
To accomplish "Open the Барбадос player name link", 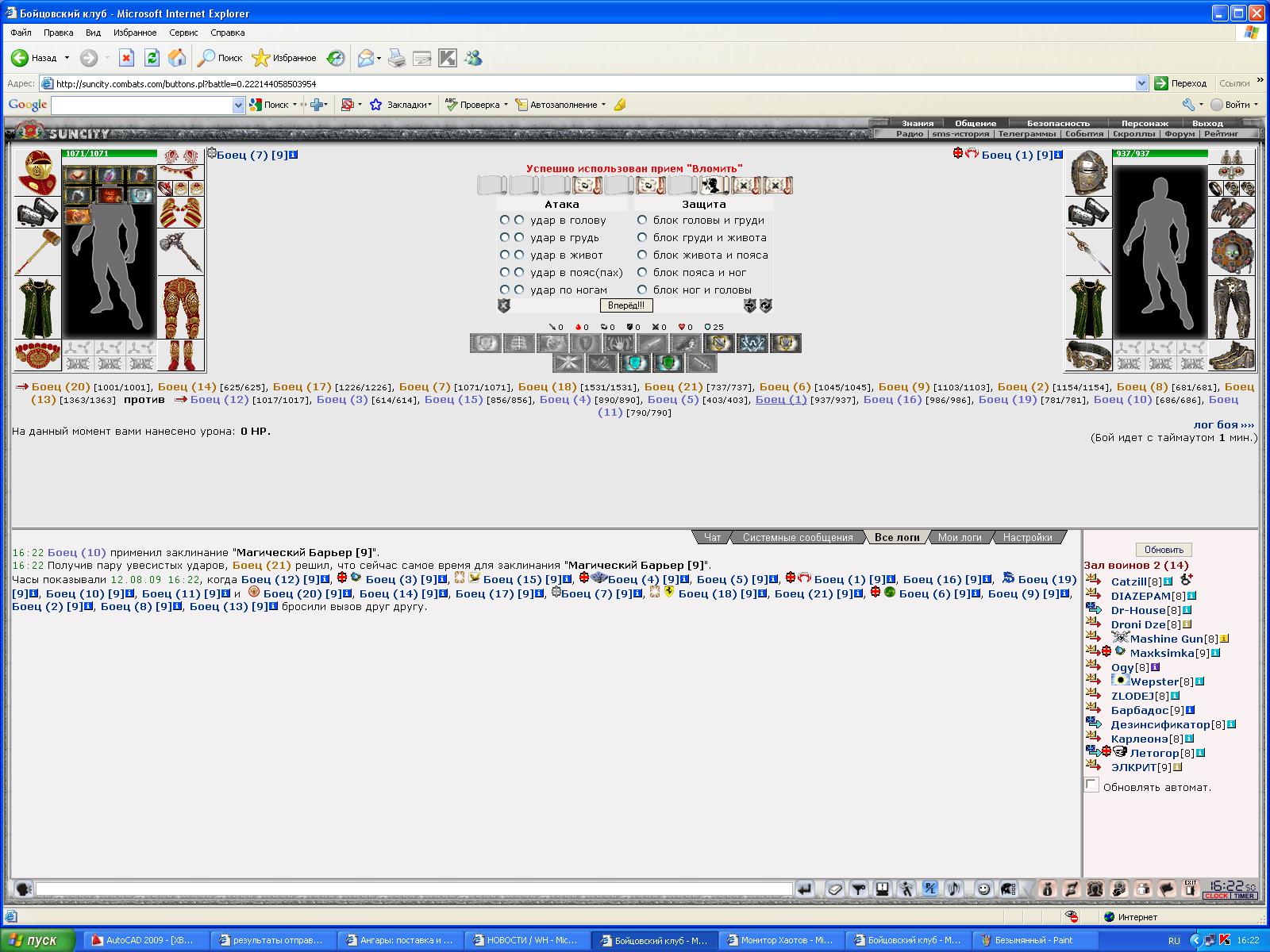I will 1140,710.
